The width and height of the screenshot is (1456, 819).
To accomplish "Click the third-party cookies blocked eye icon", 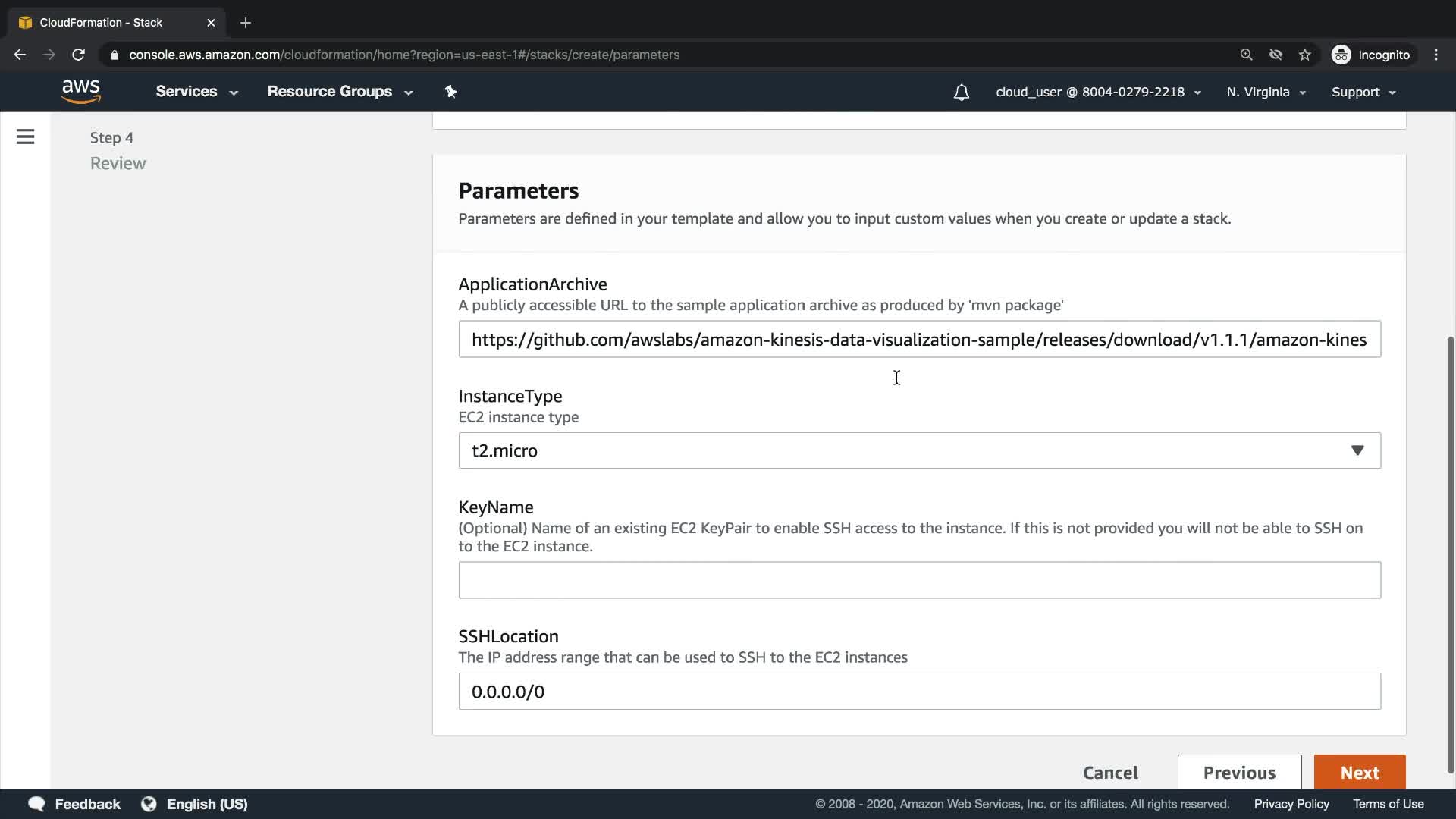I will click(1276, 55).
